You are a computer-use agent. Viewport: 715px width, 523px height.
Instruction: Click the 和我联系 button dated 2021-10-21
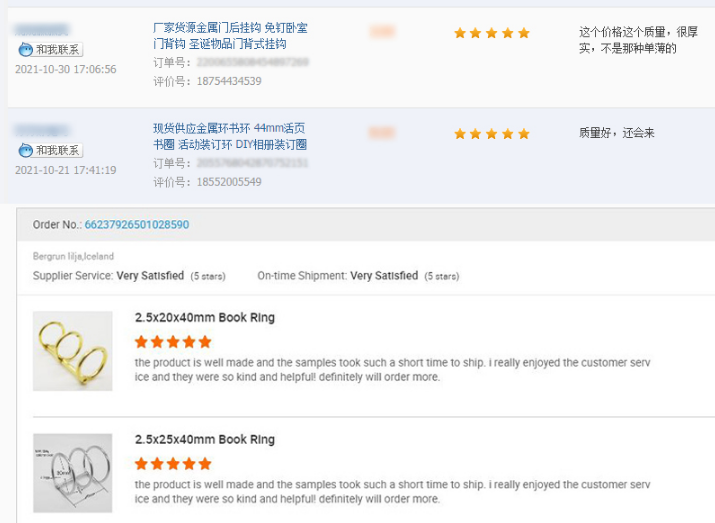tap(51, 150)
